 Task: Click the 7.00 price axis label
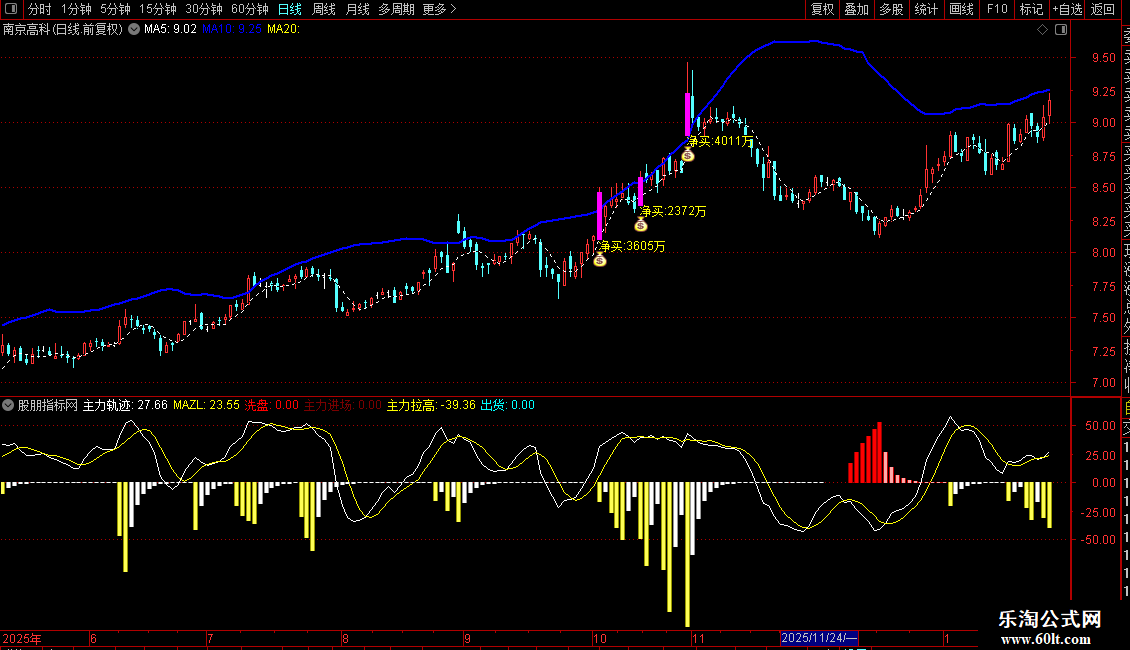coord(1104,383)
